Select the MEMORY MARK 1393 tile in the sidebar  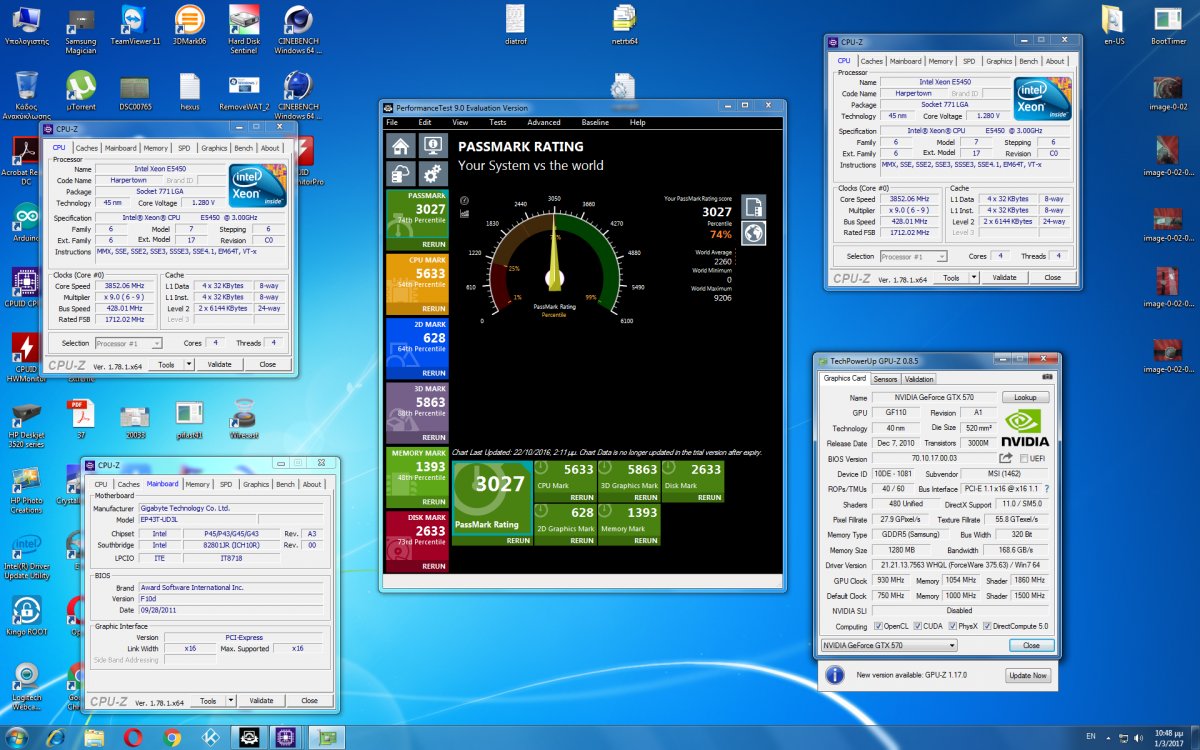[x=416, y=477]
